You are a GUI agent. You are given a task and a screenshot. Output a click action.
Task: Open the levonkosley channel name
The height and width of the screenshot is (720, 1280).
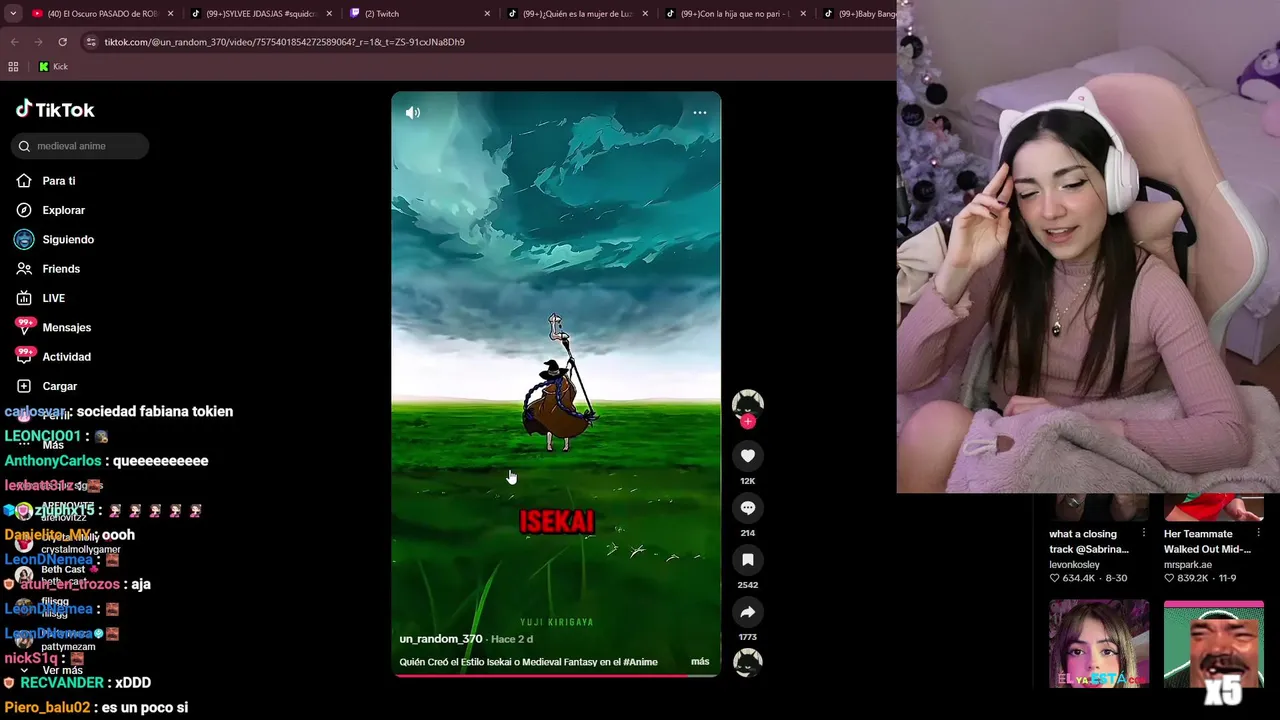[1074, 565]
